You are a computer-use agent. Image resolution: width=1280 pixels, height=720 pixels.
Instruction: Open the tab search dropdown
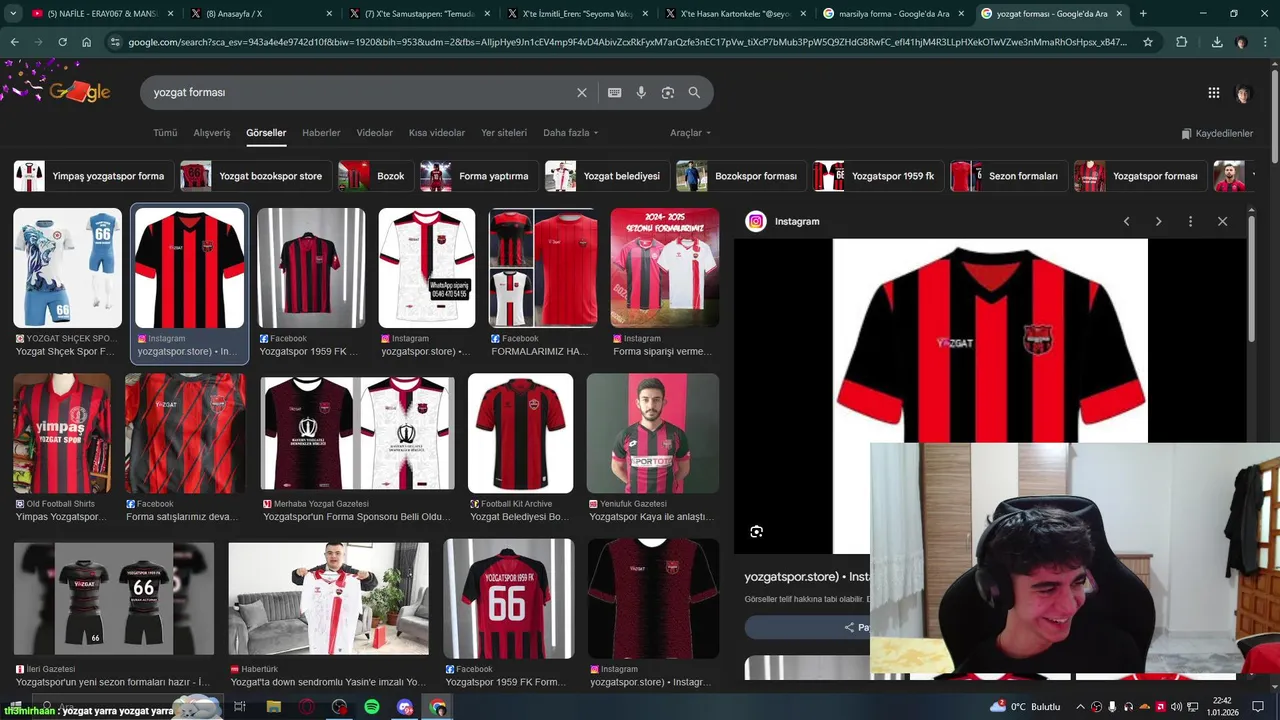point(13,13)
